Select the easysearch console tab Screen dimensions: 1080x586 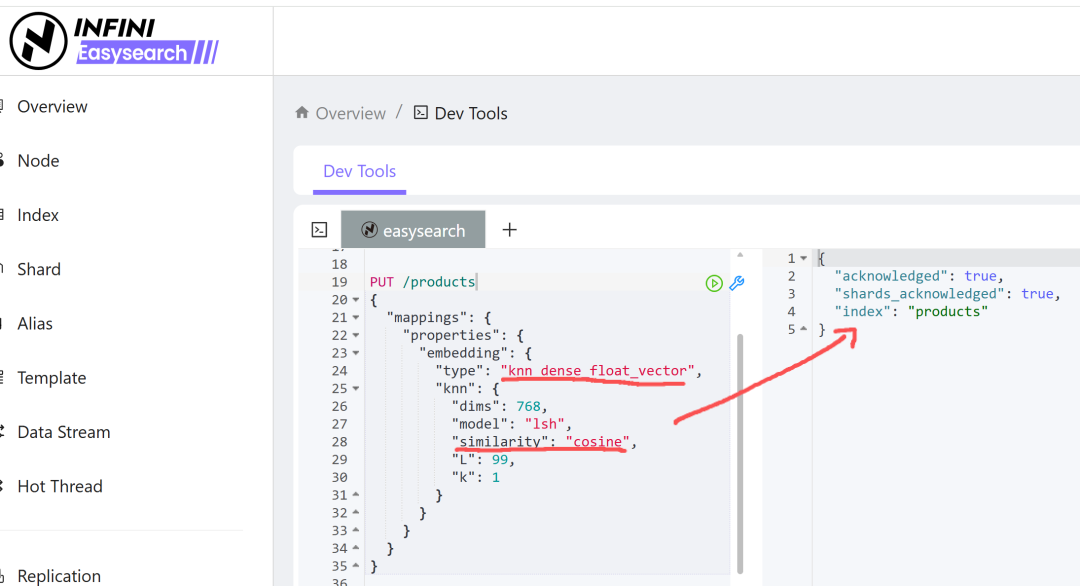(413, 230)
